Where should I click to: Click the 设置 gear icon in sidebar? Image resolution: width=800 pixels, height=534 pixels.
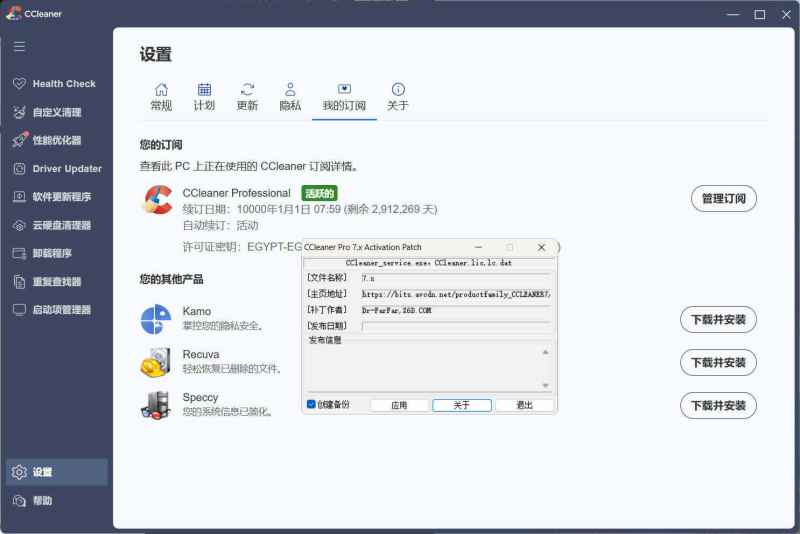click(19, 472)
